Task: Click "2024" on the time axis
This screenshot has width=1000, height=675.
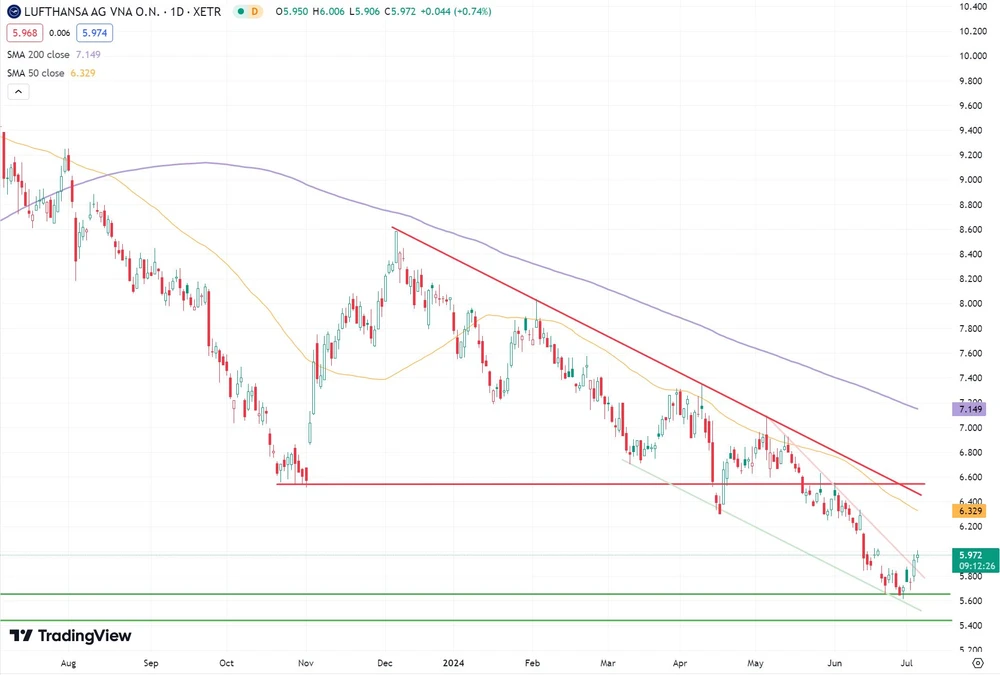Action: (x=455, y=662)
